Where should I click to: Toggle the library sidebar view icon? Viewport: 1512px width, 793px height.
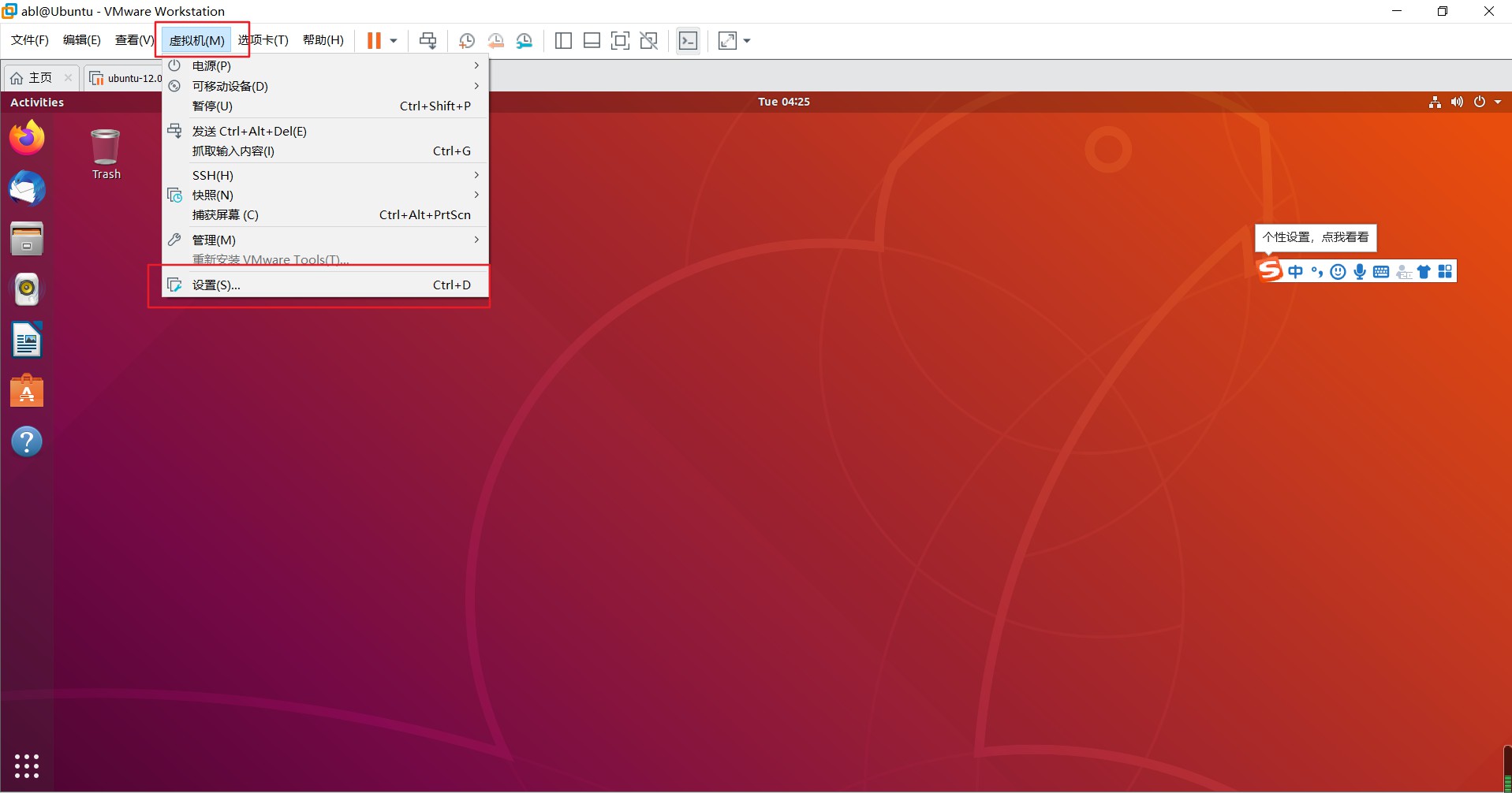coord(563,40)
